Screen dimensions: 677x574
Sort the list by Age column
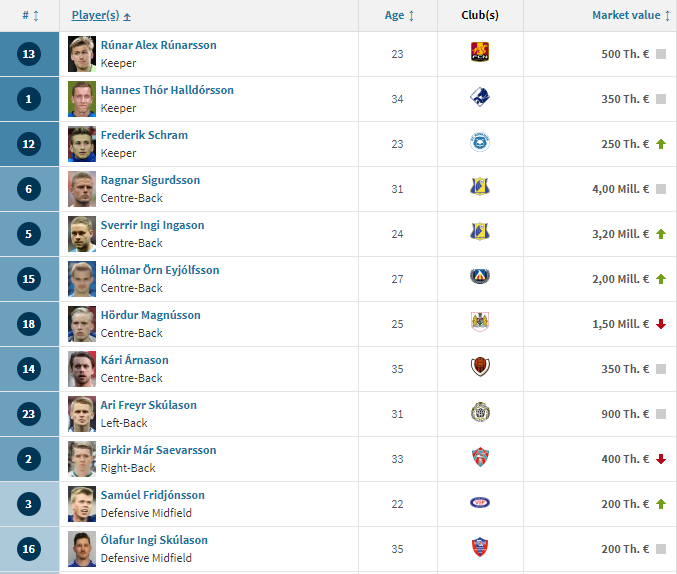[x=399, y=16]
